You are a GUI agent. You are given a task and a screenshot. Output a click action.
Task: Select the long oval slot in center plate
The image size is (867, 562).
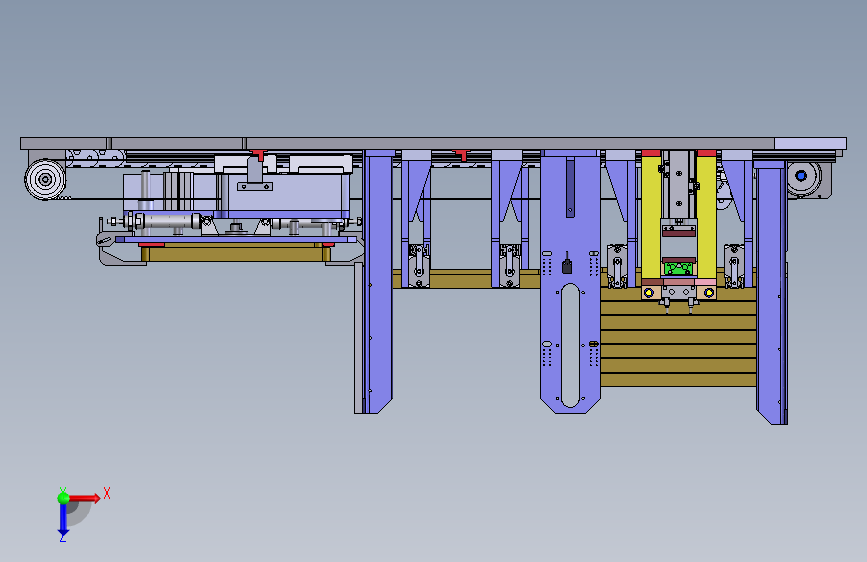[570, 346]
